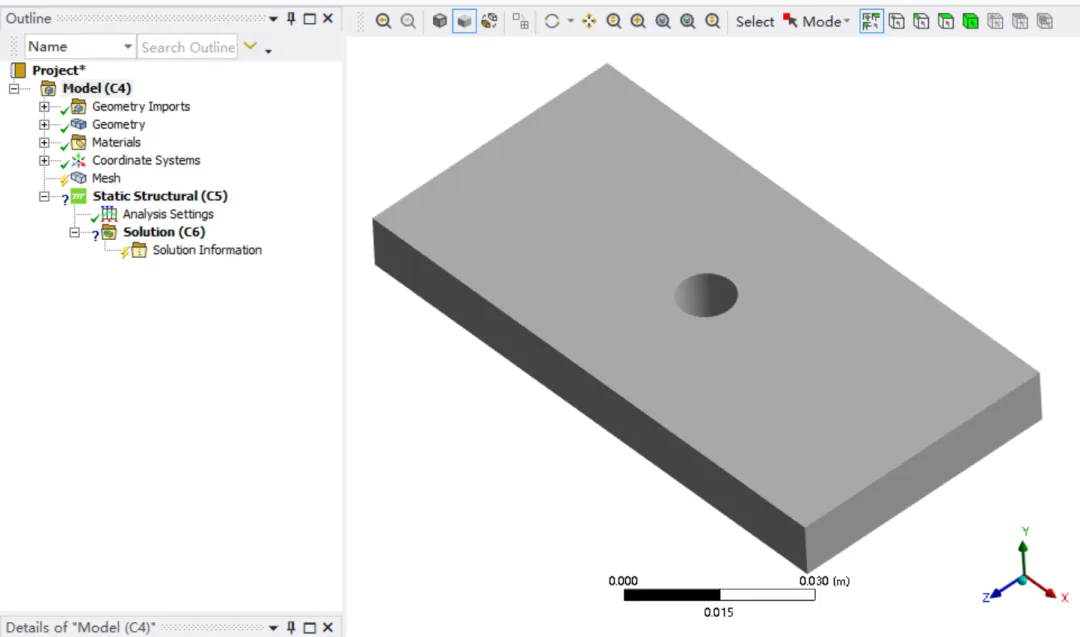The height and width of the screenshot is (637, 1080).
Task: Click the Geometry Imports tree icon
Action: (79, 106)
